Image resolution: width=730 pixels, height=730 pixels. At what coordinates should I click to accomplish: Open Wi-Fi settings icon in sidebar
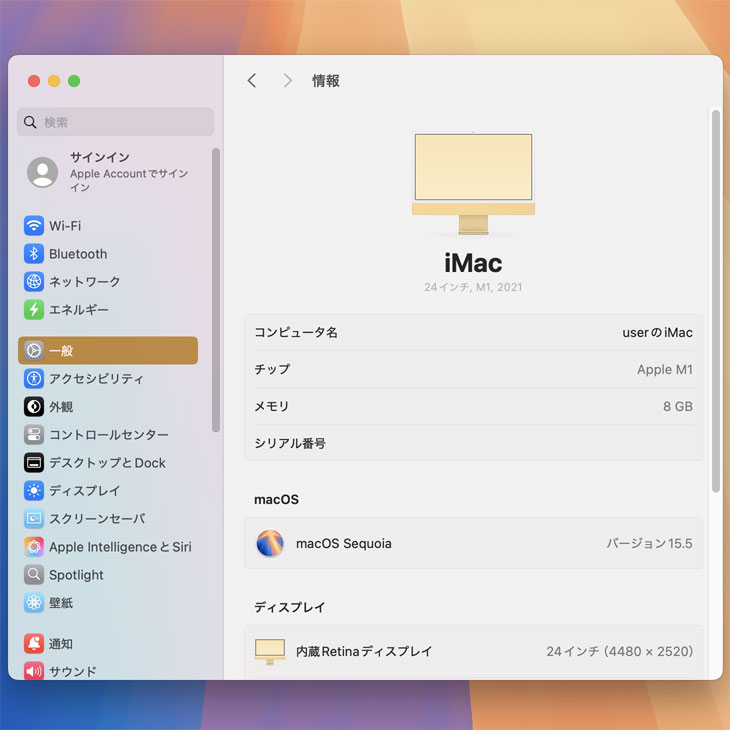click(x=34, y=226)
